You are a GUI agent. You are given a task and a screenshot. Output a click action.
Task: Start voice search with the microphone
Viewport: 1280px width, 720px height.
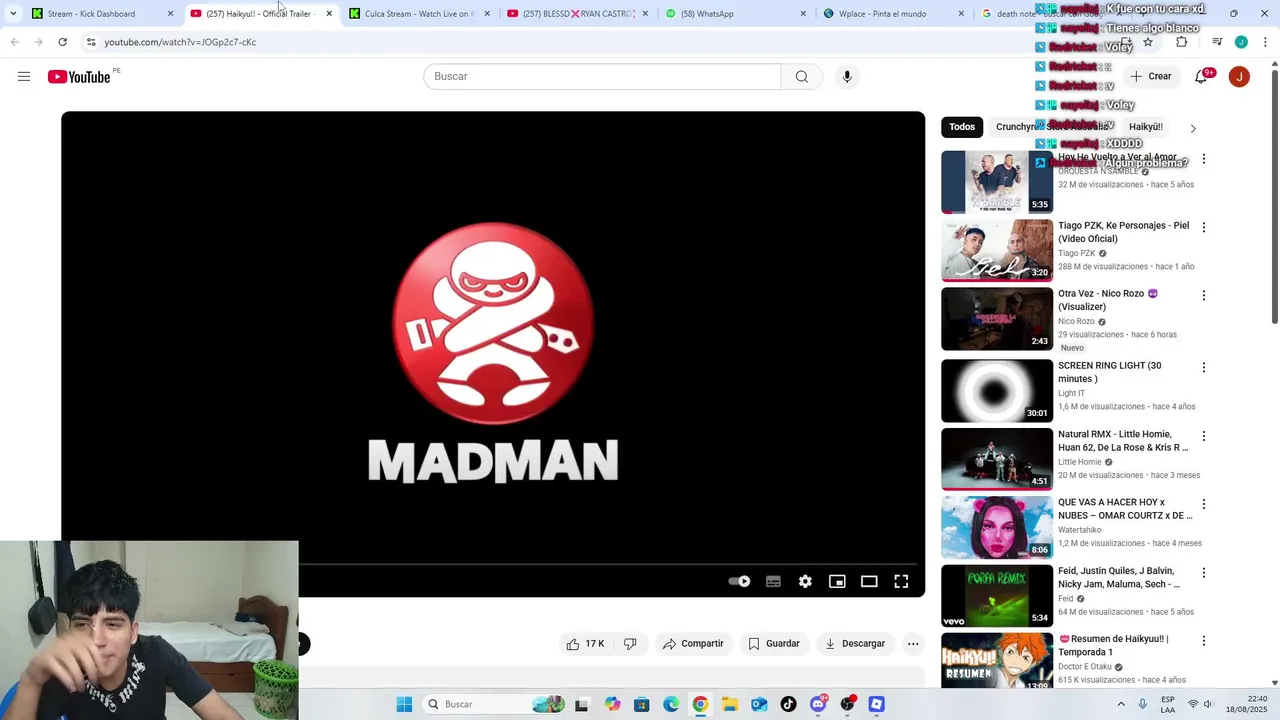(x=847, y=77)
